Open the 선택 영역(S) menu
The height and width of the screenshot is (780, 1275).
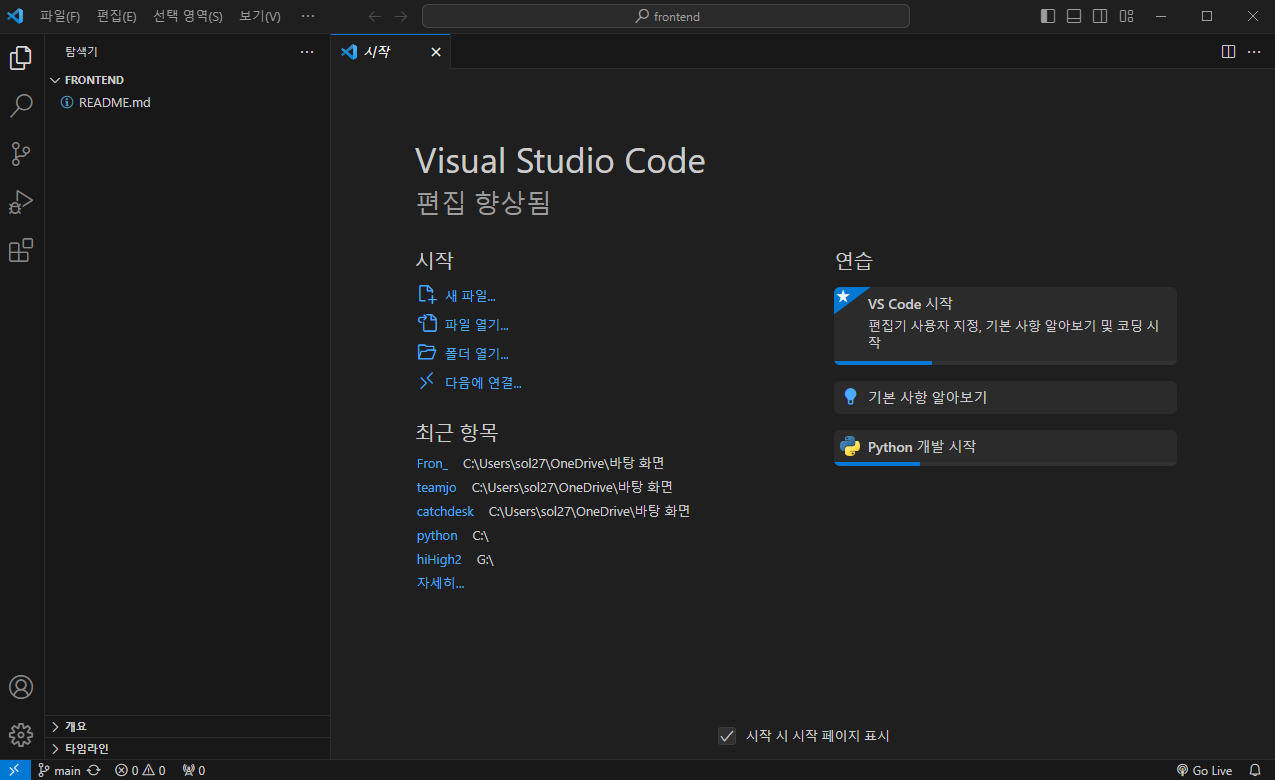188,16
